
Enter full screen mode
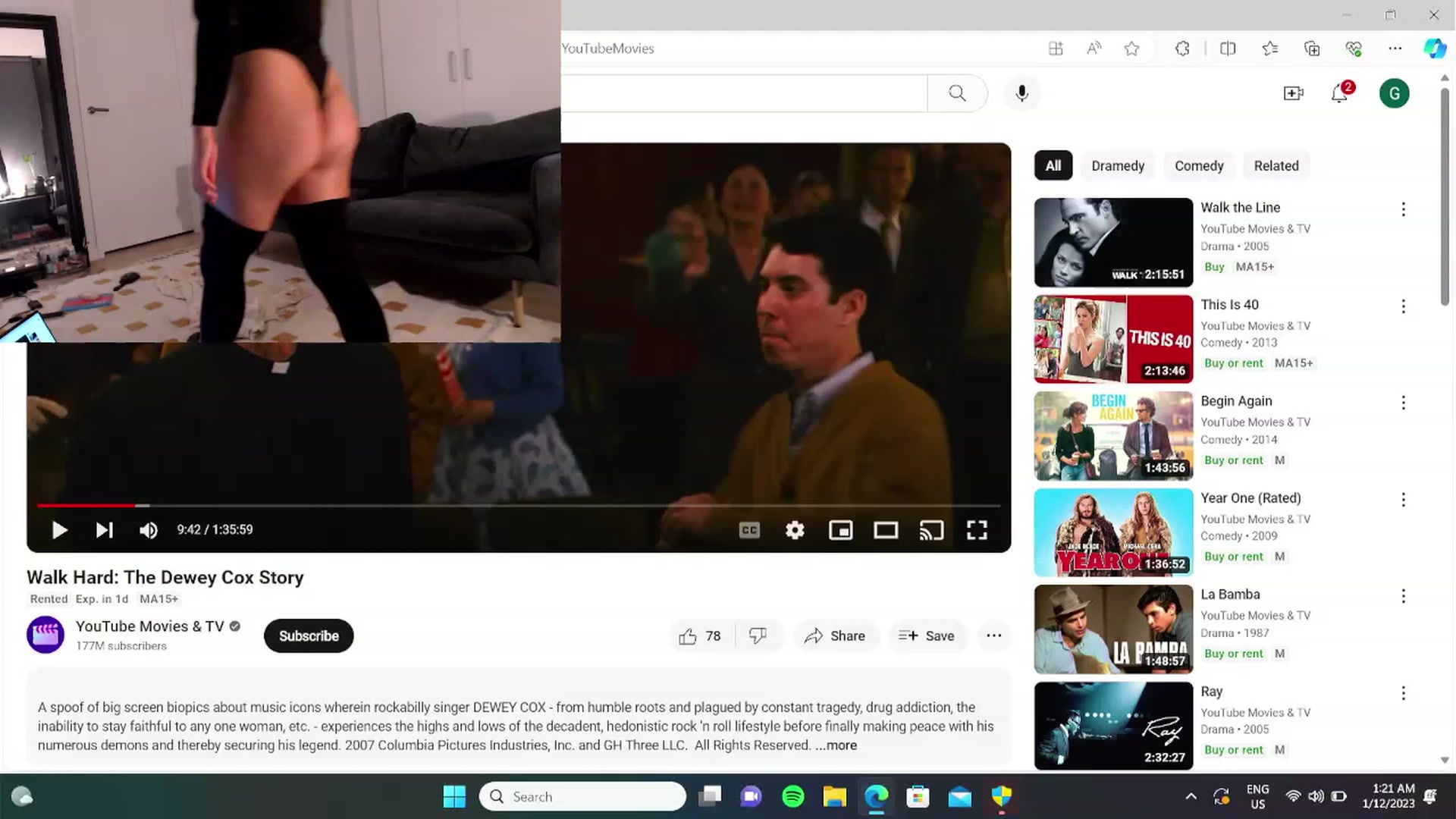(x=977, y=530)
